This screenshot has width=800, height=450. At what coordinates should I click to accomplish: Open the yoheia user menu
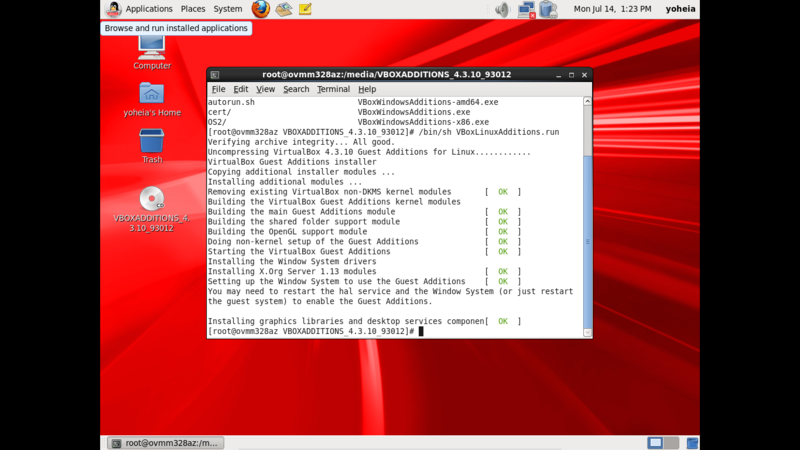680,9
